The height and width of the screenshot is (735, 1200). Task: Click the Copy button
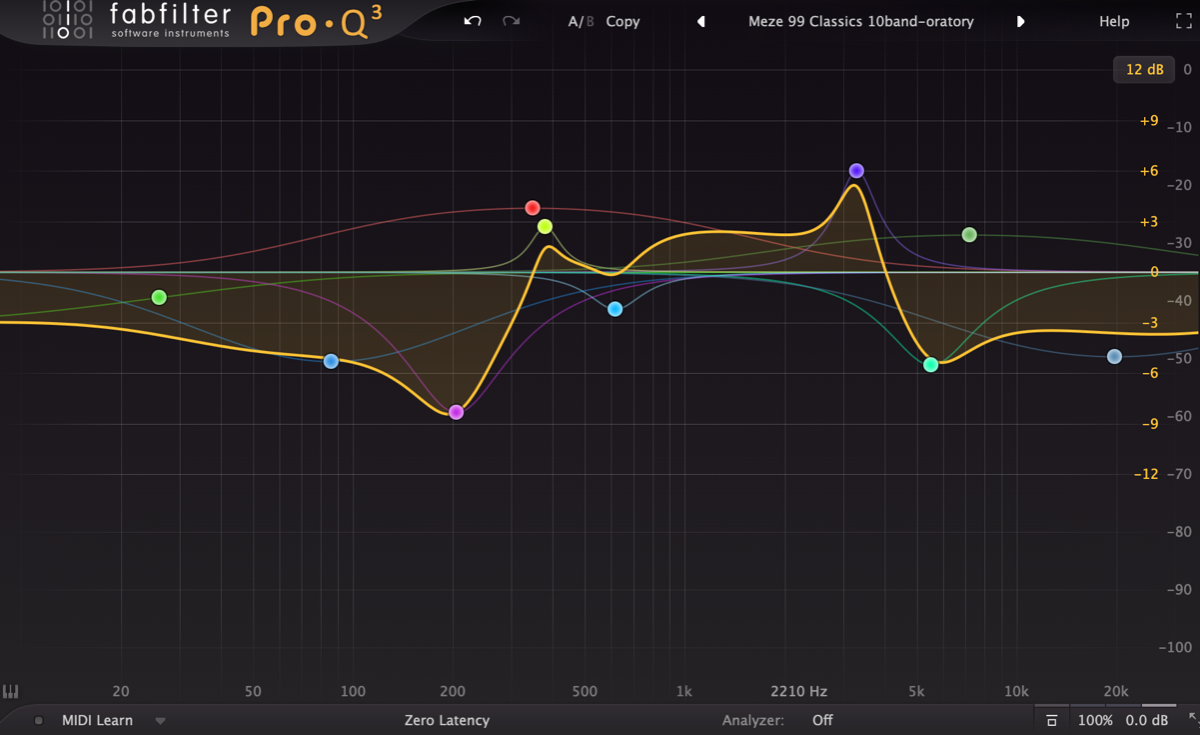tap(623, 21)
